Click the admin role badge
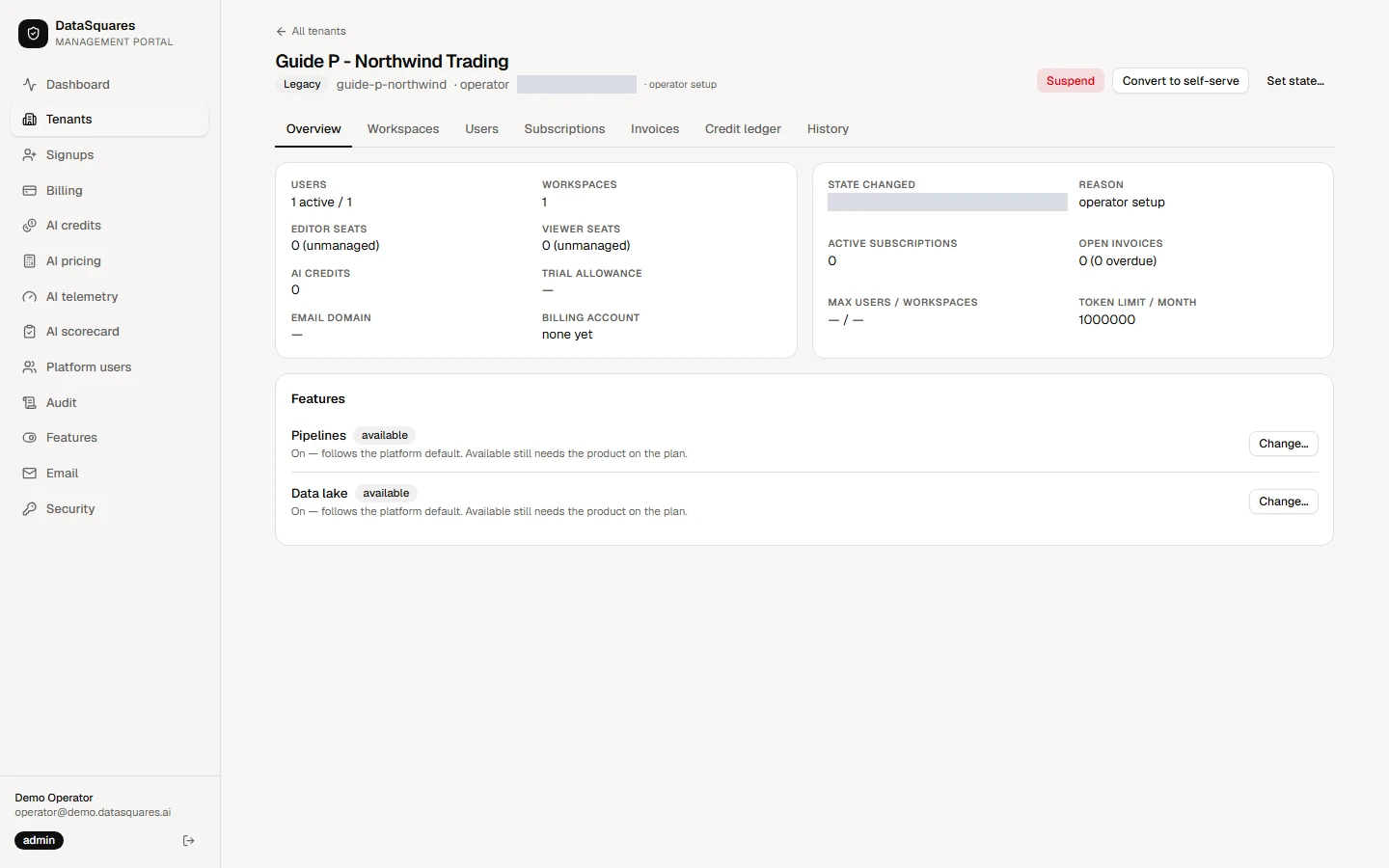The height and width of the screenshot is (868, 1389). (39, 841)
